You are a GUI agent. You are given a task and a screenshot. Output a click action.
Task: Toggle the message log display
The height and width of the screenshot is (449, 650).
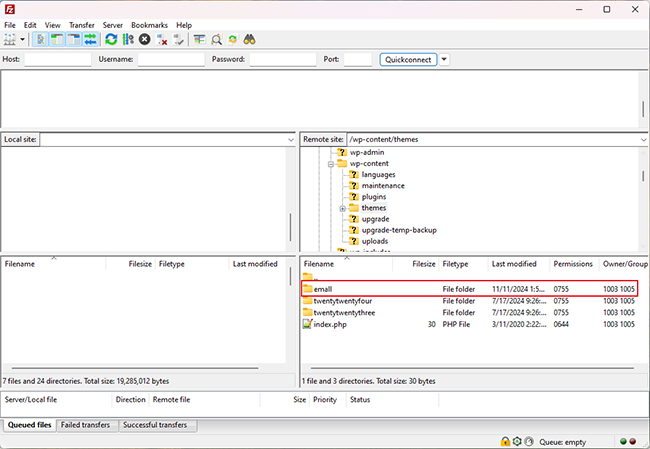pos(41,39)
